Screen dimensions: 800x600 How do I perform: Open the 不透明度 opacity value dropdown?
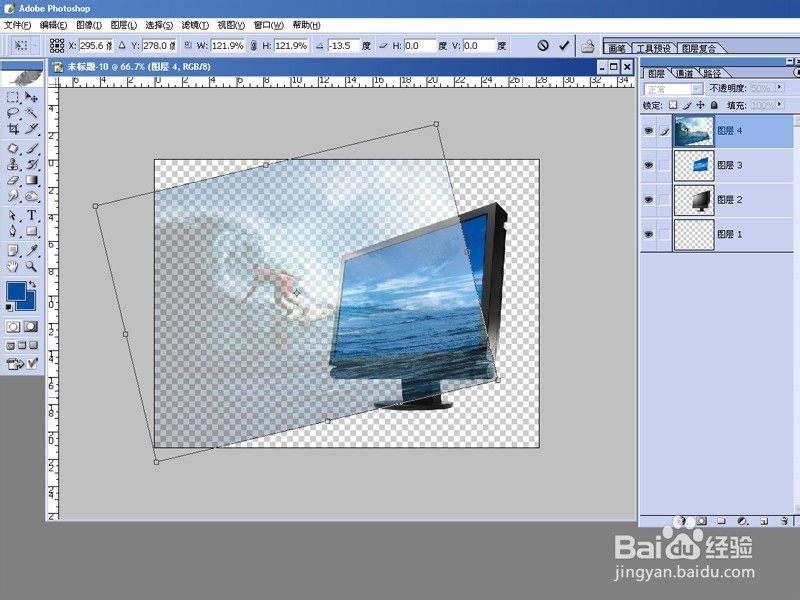[x=781, y=88]
